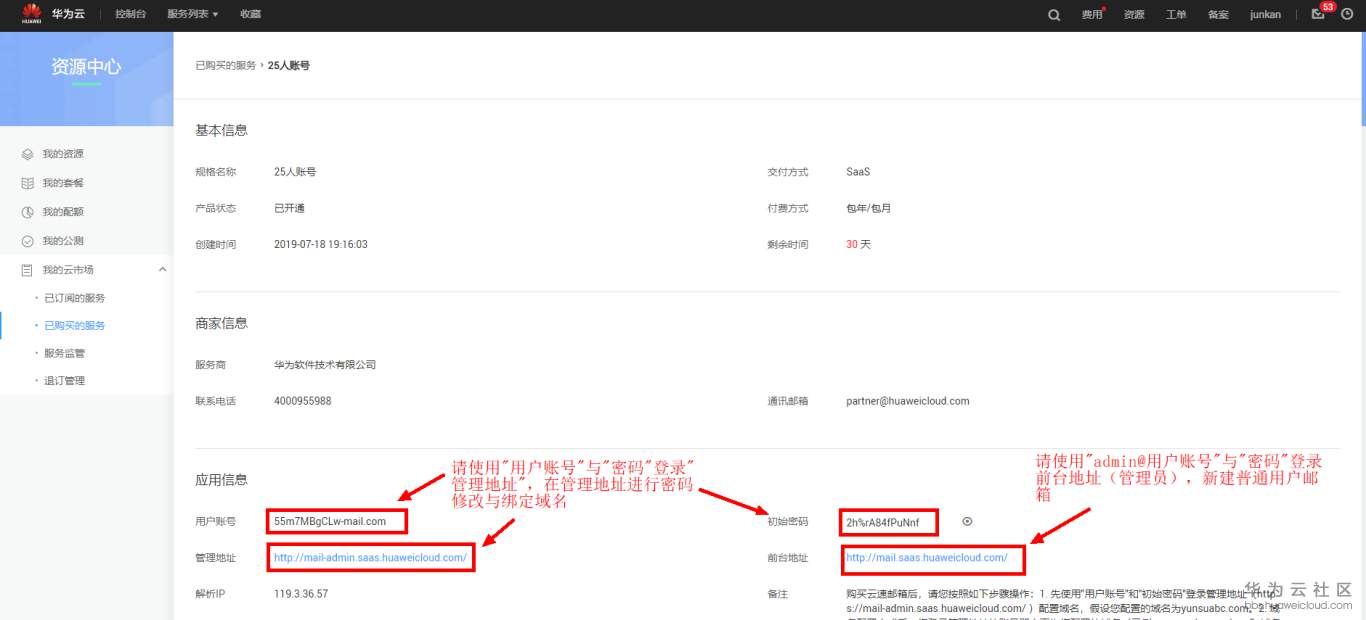This screenshot has height=620, width=1366.
Task: Click the product status 已开通
Action: click(x=289, y=208)
